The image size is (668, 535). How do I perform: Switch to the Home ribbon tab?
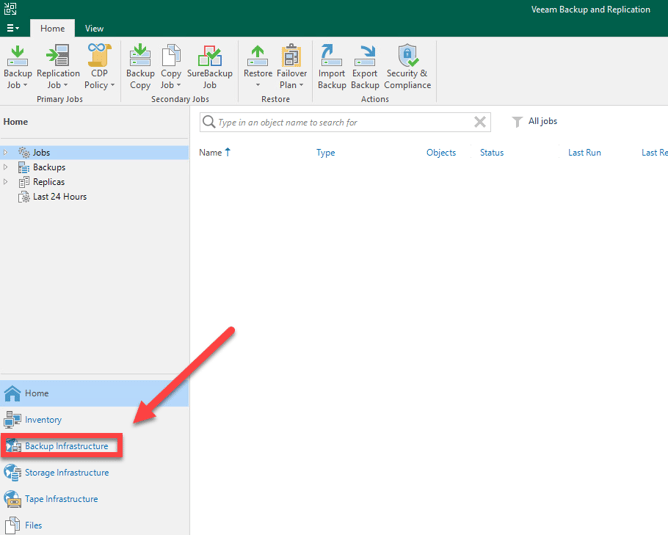[52, 28]
